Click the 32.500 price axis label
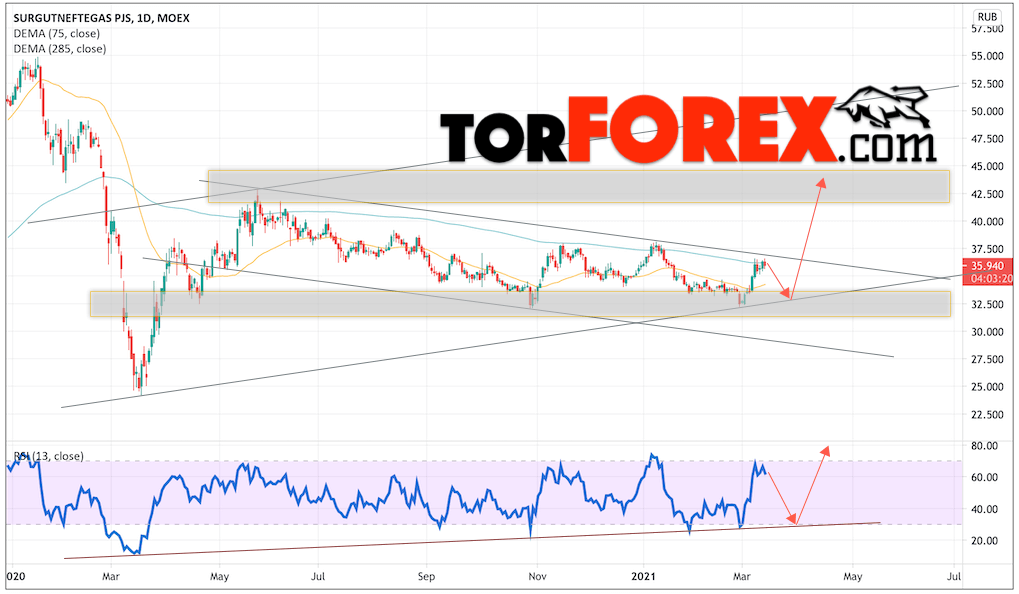This screenshot has width=1019, height=594. (x=987, y=304)
